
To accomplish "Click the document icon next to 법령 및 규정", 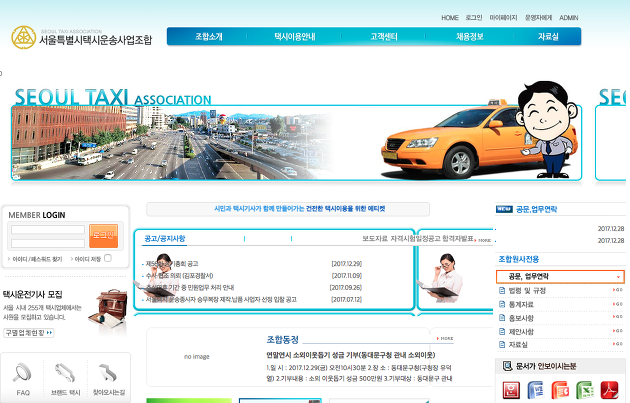I will [x=502, y=290].
